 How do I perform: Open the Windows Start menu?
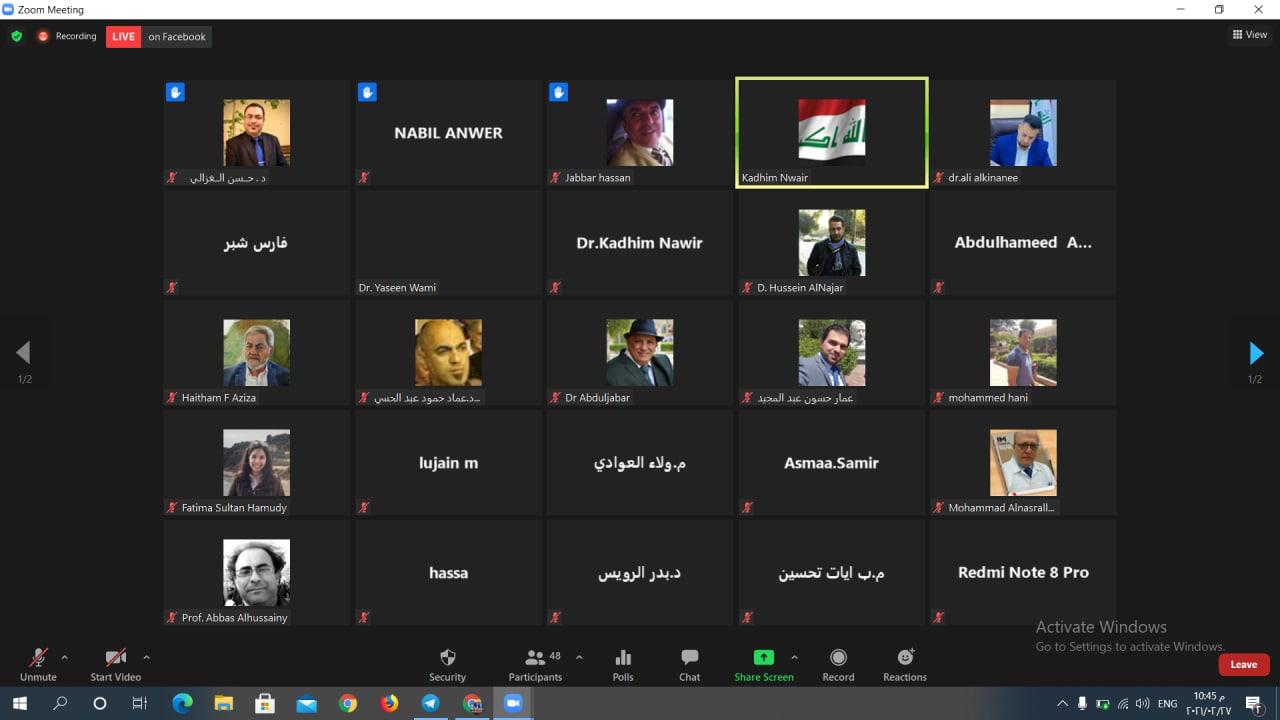[19, 703]
